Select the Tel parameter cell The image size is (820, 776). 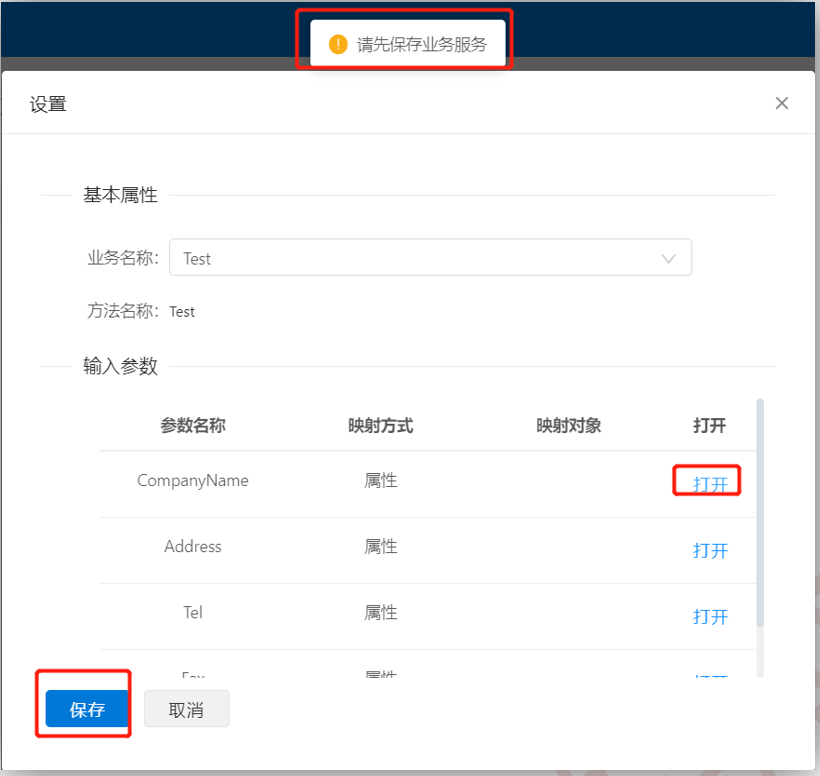coord(192,612)
